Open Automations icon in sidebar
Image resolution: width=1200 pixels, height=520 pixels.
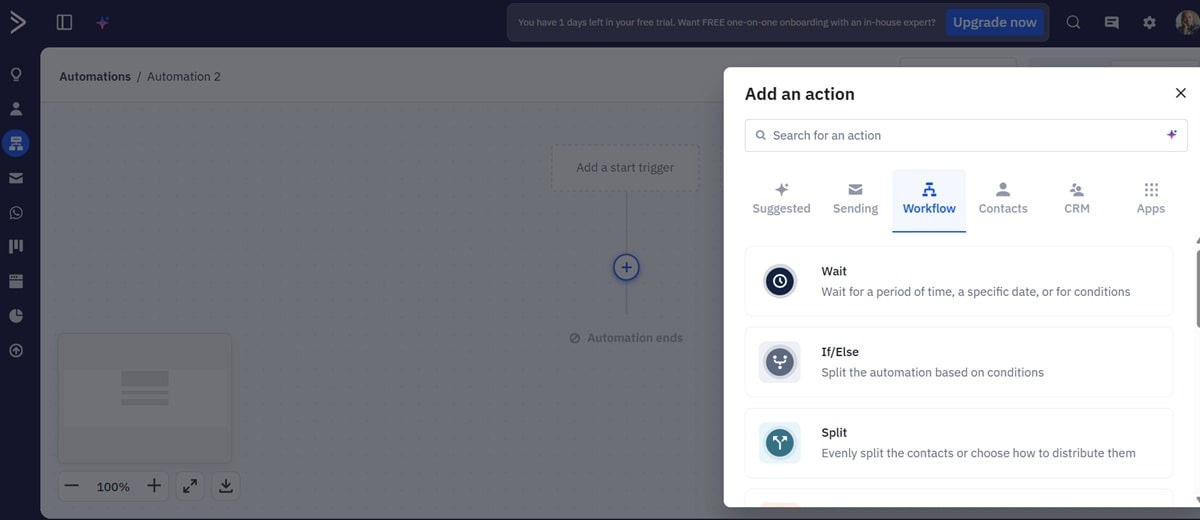pos(16,143)
